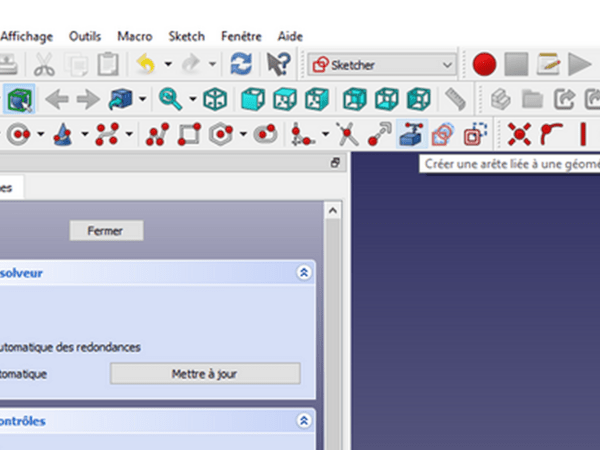Click the Fermer button

106,231
